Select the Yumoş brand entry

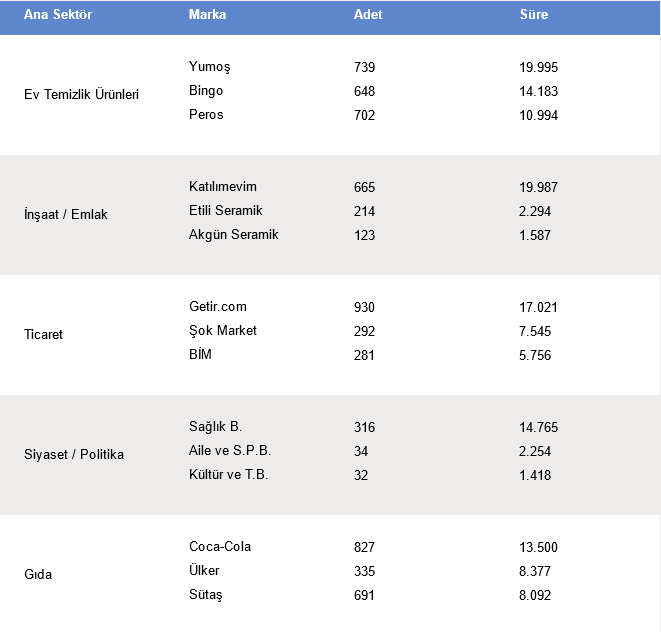(209, 67)
